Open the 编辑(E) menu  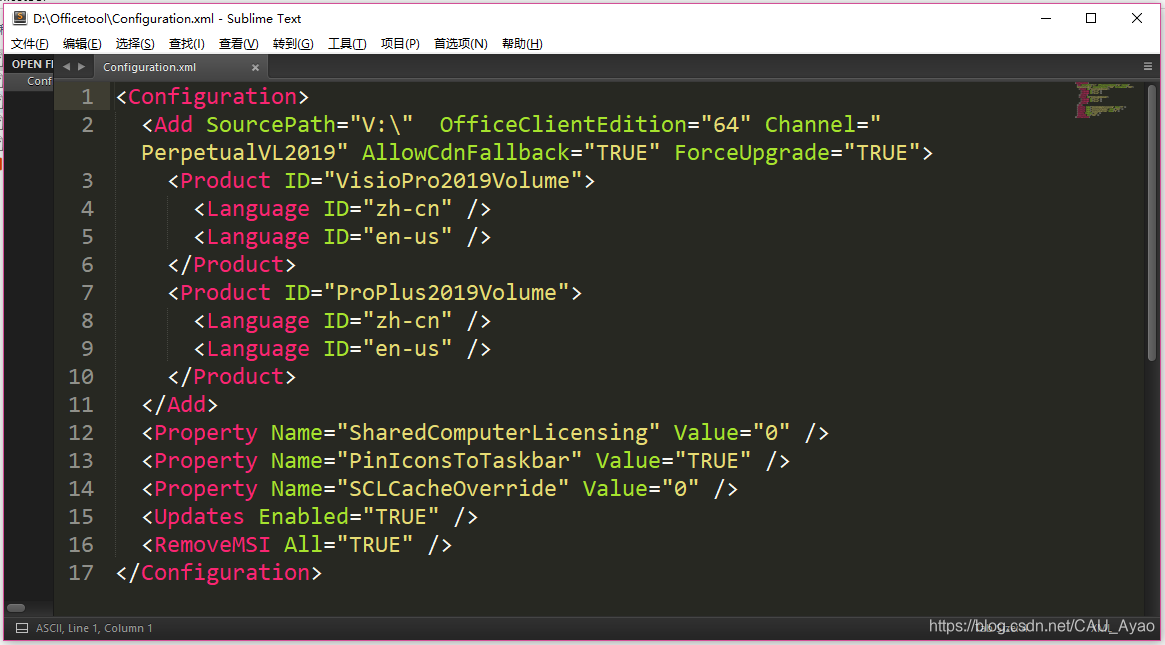[82, 44]
